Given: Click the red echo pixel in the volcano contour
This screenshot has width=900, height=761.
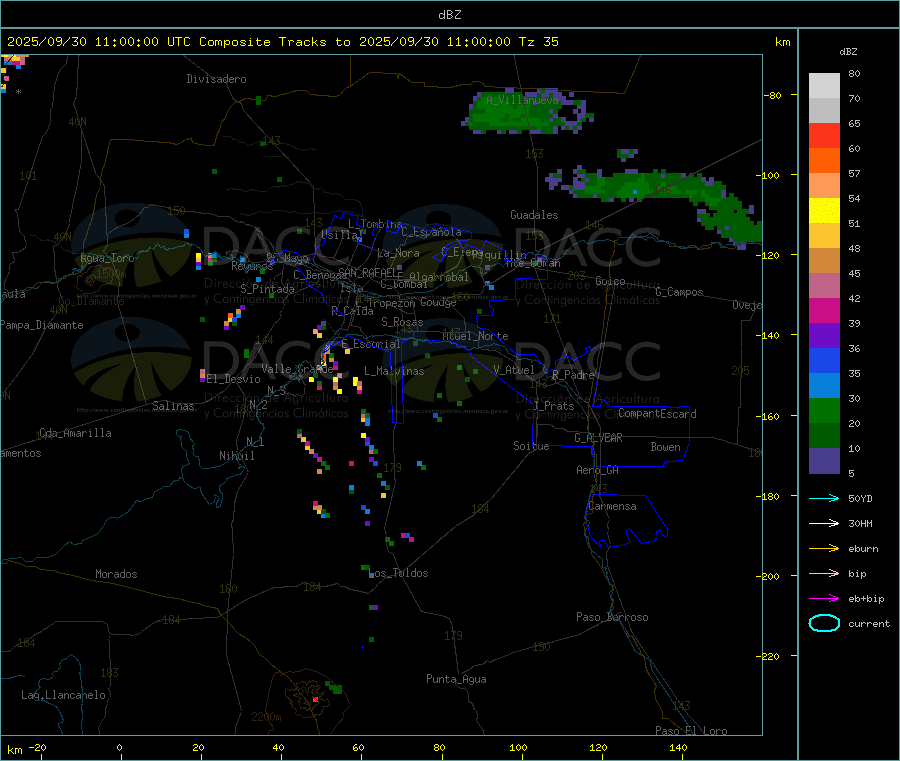Looking at the screenshot, I should (316, 700).
